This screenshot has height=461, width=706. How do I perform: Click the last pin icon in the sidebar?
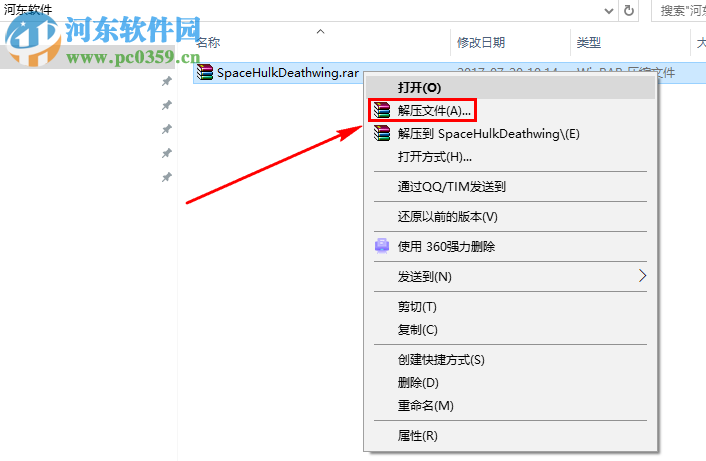click(x=167, y=177)
